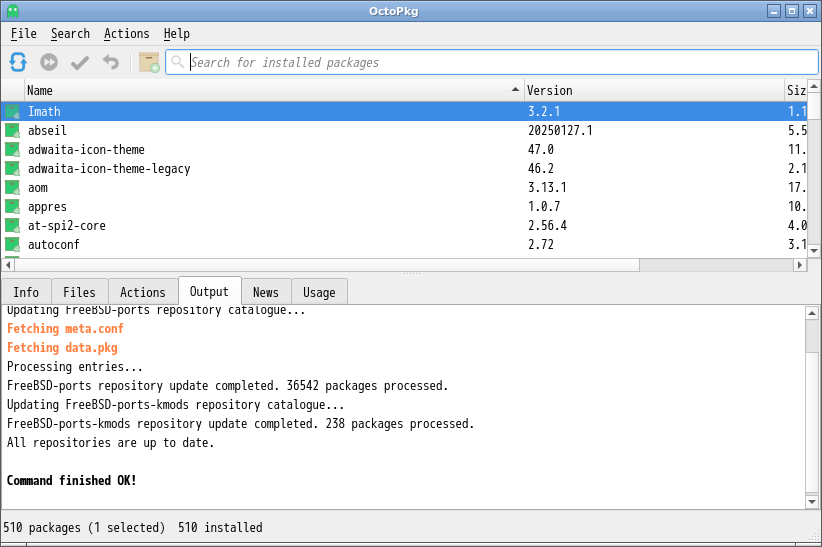Click package list scroll down arrow
Screen dimensions: 822x547
point(814,251)
